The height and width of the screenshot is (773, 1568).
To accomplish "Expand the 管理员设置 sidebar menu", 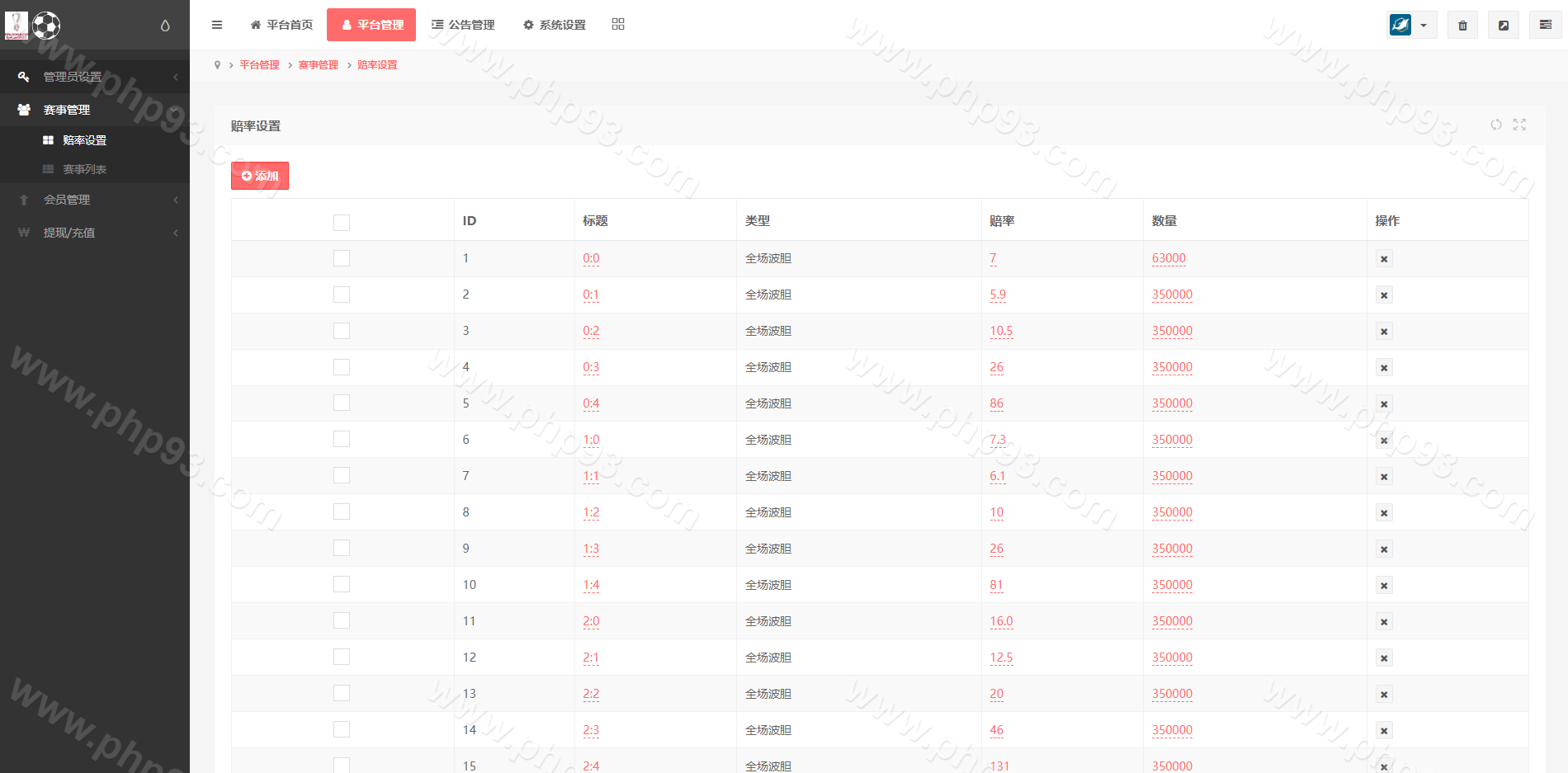I will [95, 77].
